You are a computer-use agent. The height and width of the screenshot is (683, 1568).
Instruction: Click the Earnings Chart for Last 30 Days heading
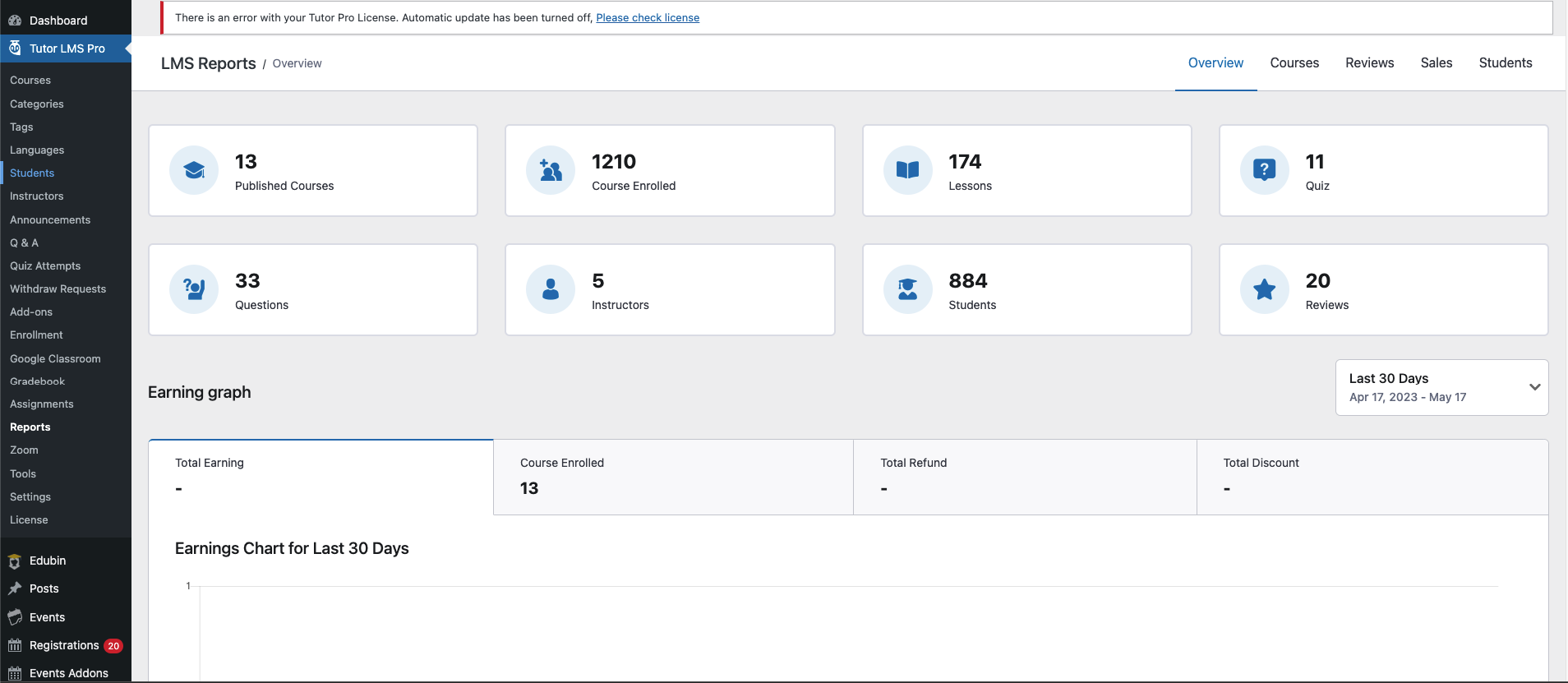[x=292, y=548]
